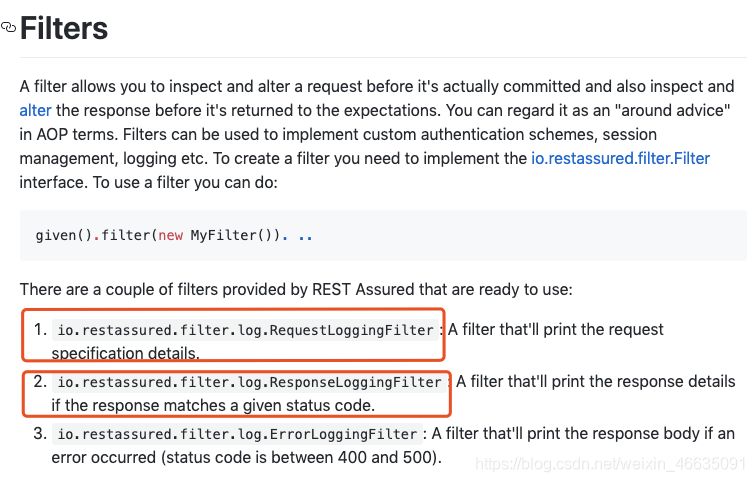Click "specification details." text in first list item
The width and height of the screenshot is (754, 482).
coord(126,353)
